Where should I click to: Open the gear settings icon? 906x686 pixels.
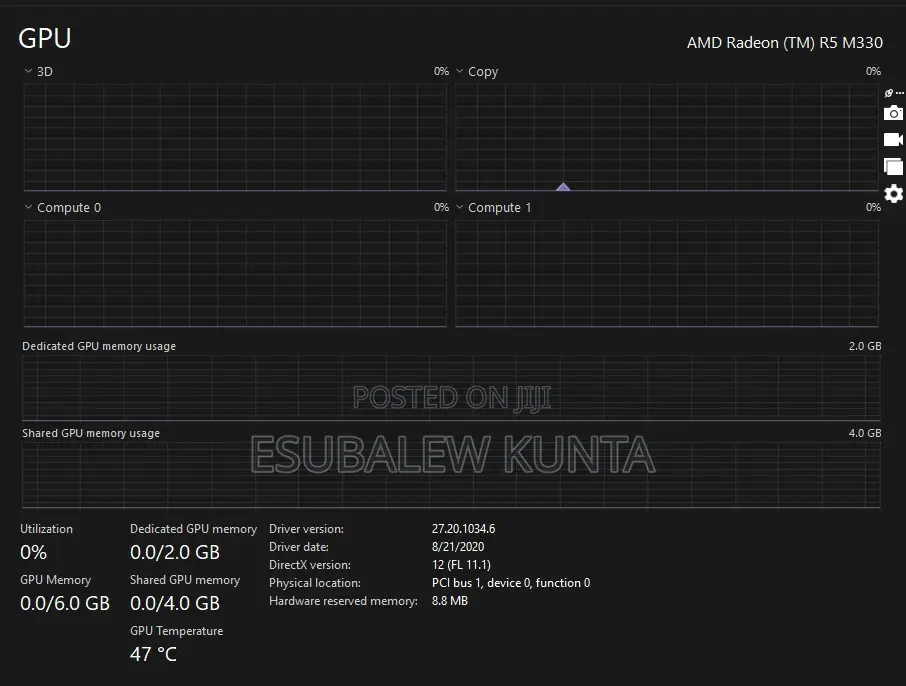893,194
